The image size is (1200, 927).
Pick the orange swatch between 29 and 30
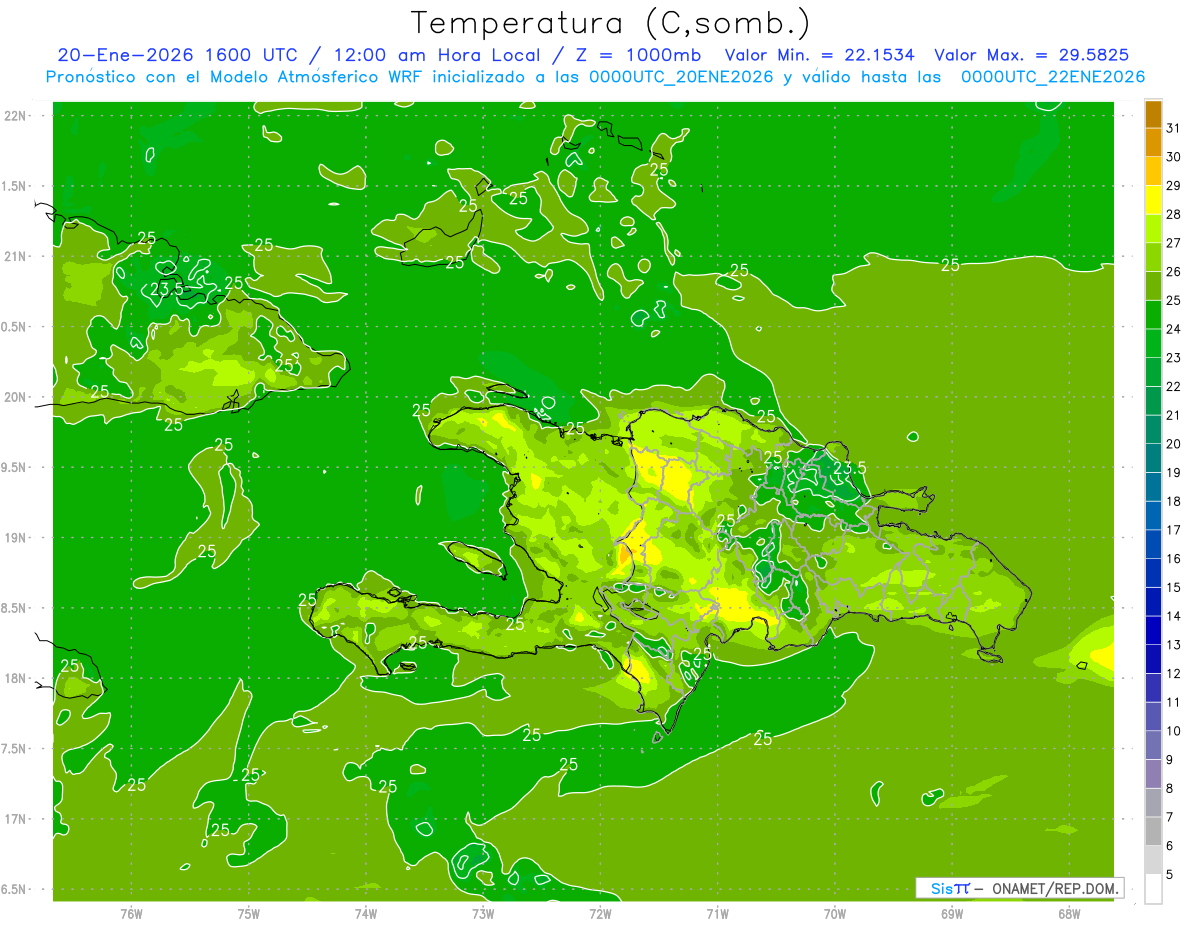click(1153, 172)
